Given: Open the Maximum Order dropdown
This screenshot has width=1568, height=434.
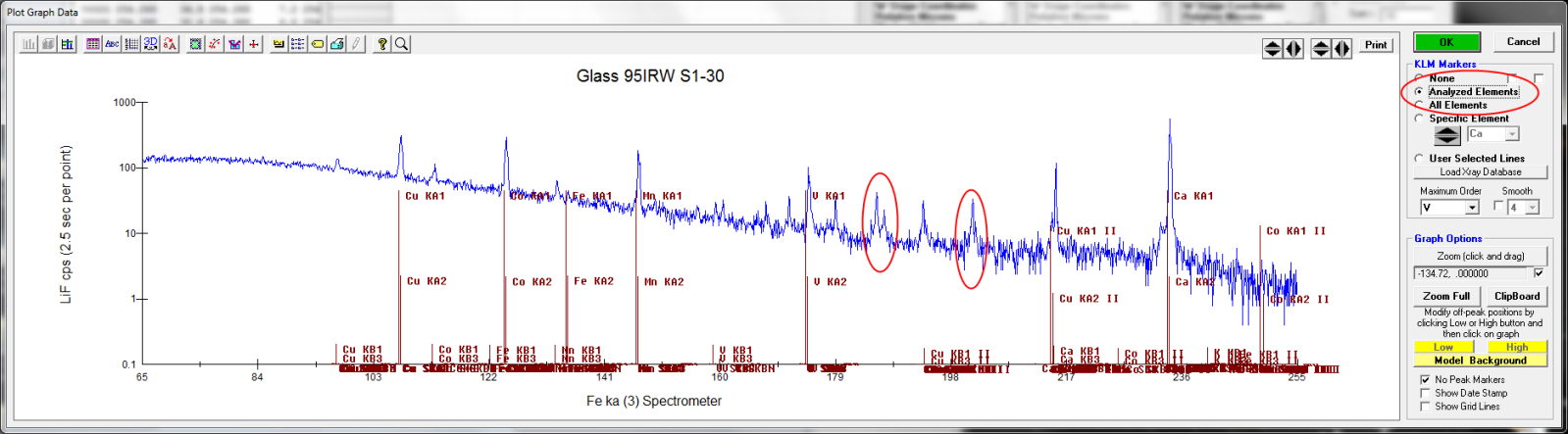Looking at the screenshot, I should pos(1471,208).
